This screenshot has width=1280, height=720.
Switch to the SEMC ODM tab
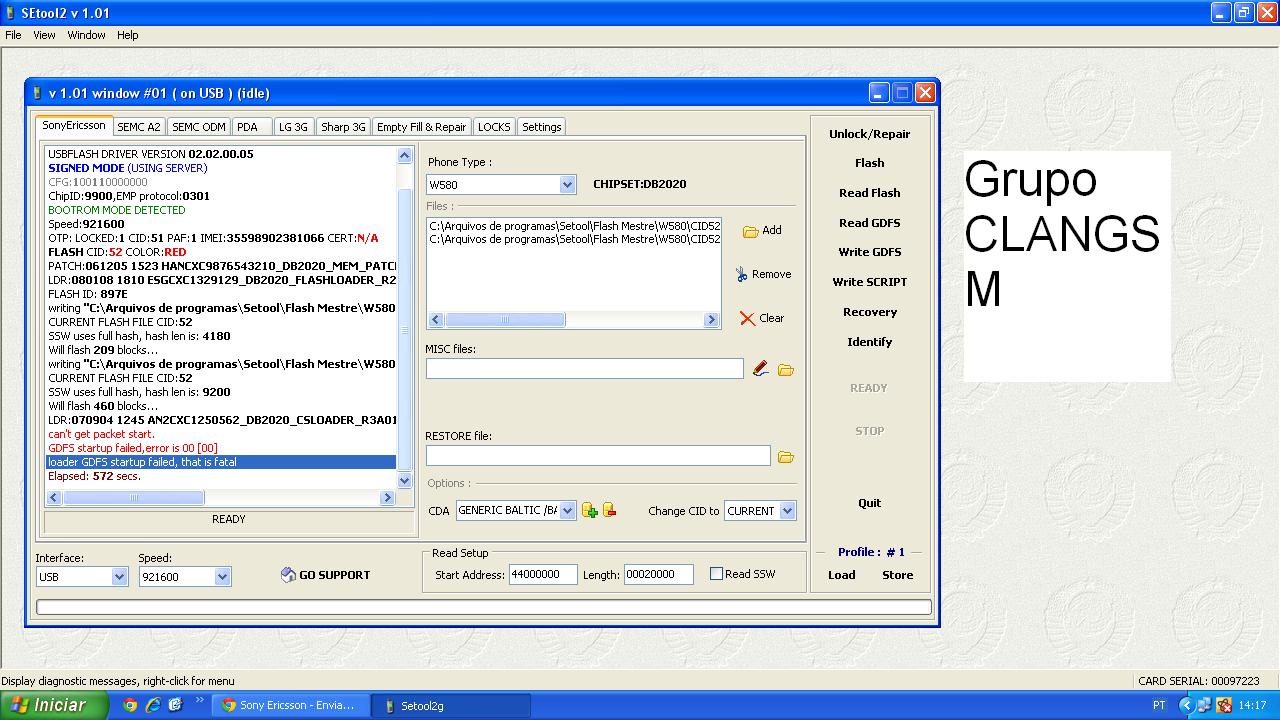199,127
